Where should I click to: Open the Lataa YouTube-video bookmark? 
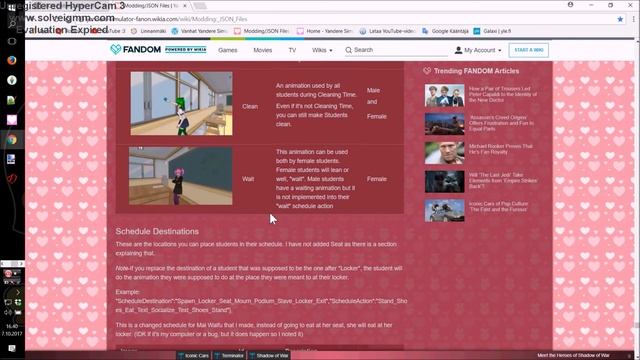tap(387, 31)
